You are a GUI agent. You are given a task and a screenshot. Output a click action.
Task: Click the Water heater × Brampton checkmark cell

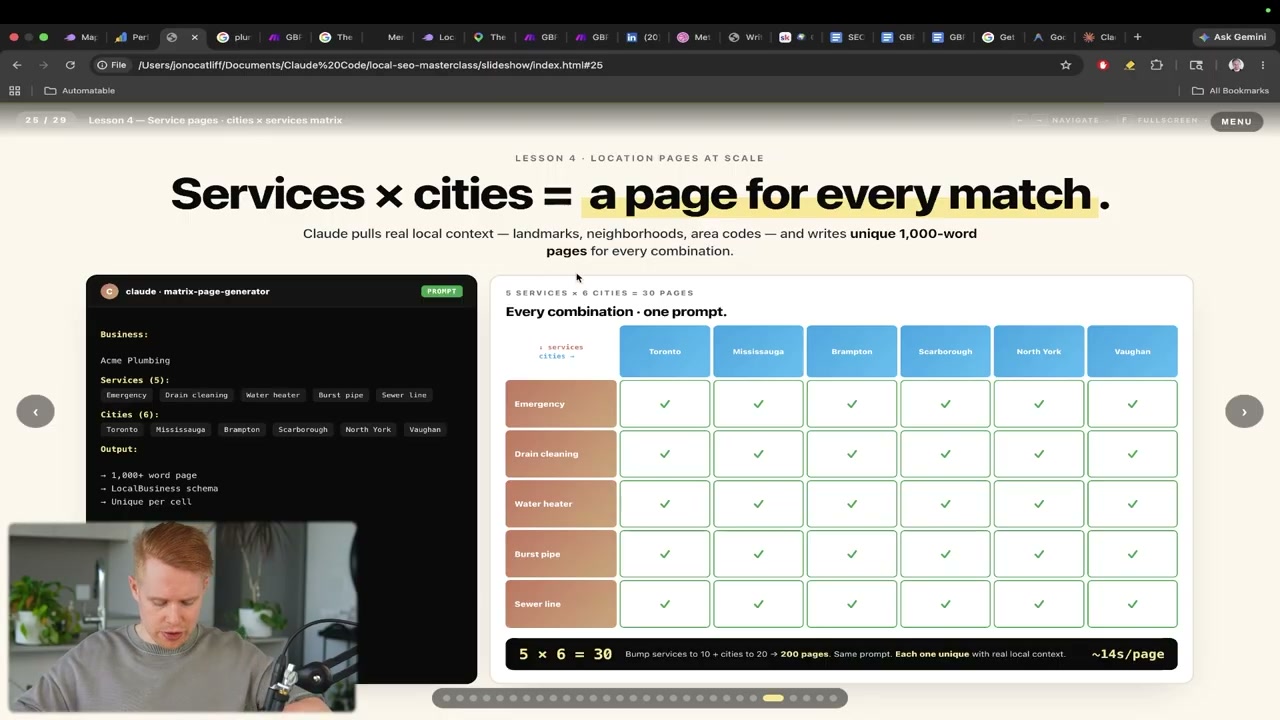click(x=852, y=504)
